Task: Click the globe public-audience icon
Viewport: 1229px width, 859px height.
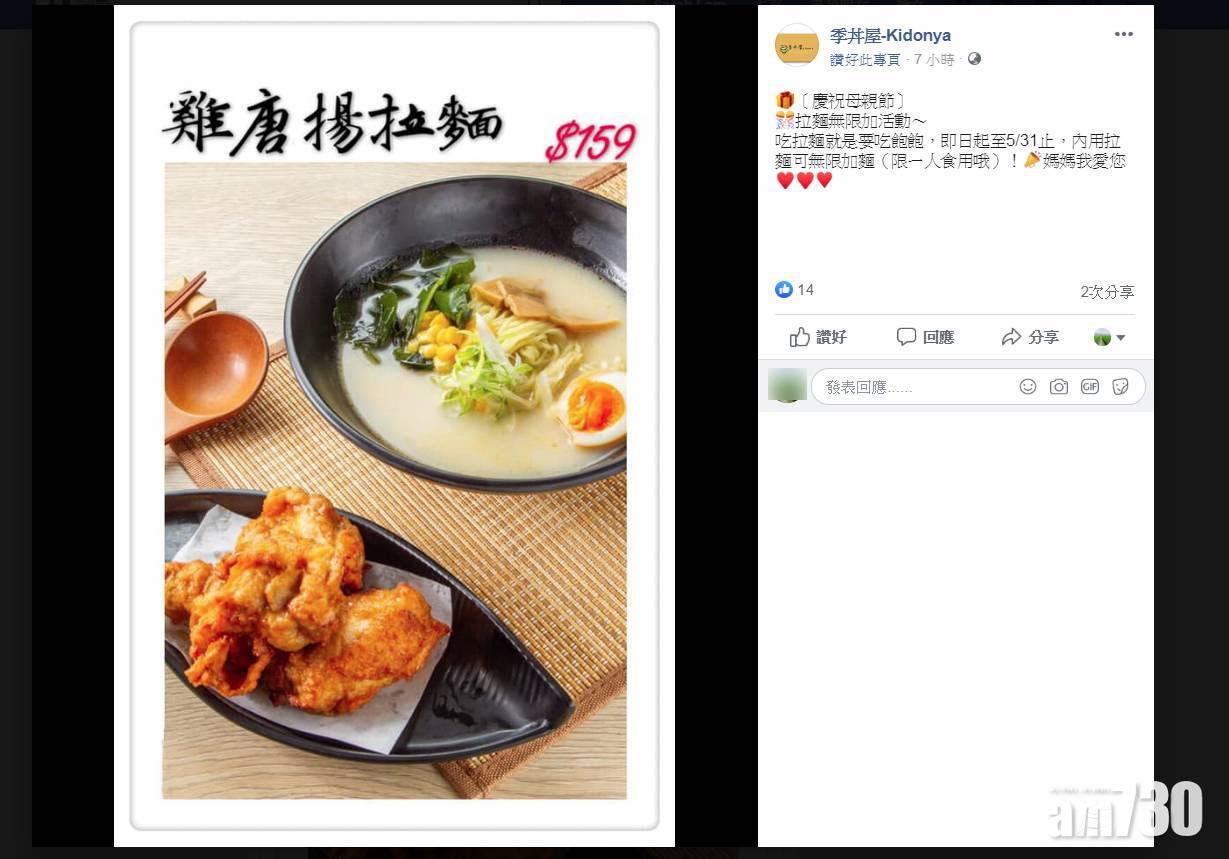Action: pyautogui.click(x=974, y=59)
